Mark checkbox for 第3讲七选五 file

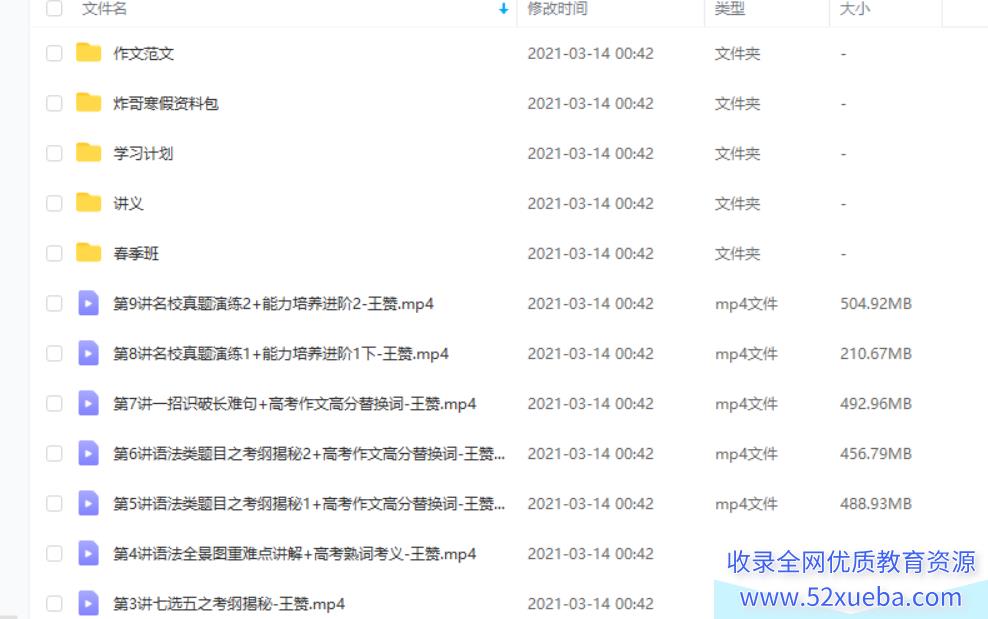54,603
